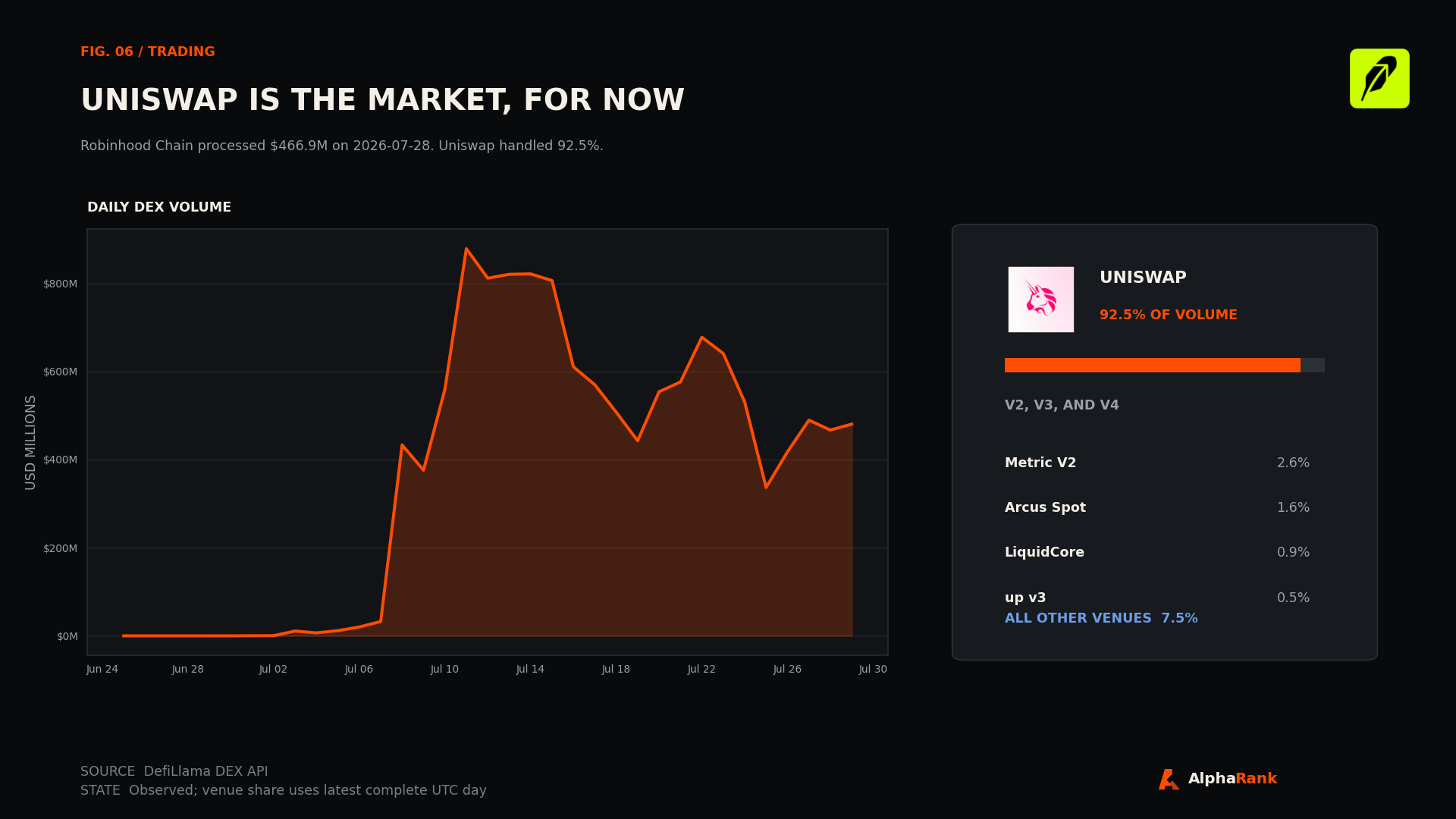Click the '0.5%' share value

click(1293, 598)
